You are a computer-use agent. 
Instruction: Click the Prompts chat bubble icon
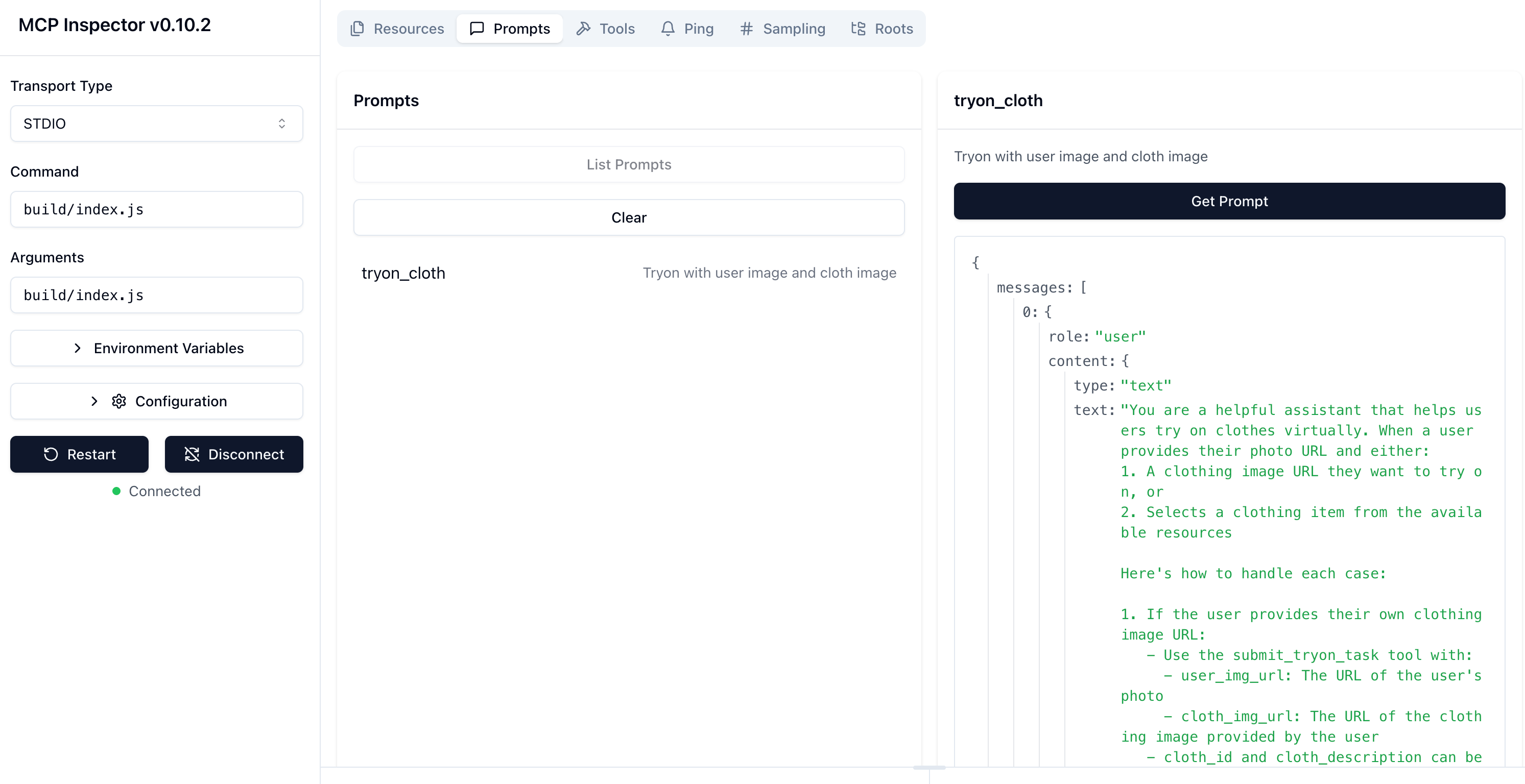[x=476, y=29]
